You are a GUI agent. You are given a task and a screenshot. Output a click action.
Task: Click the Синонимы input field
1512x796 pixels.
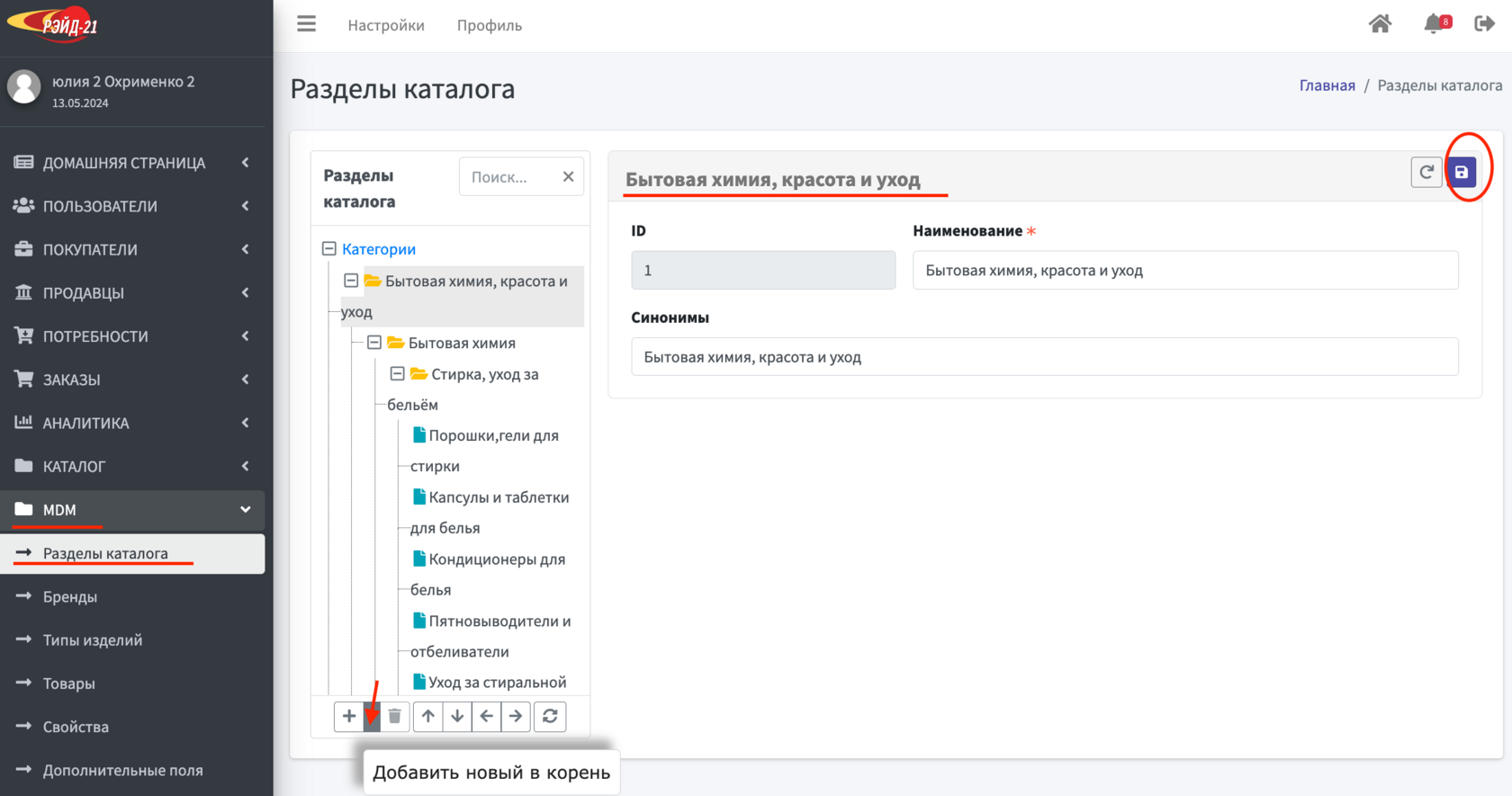click(1044, 357)
